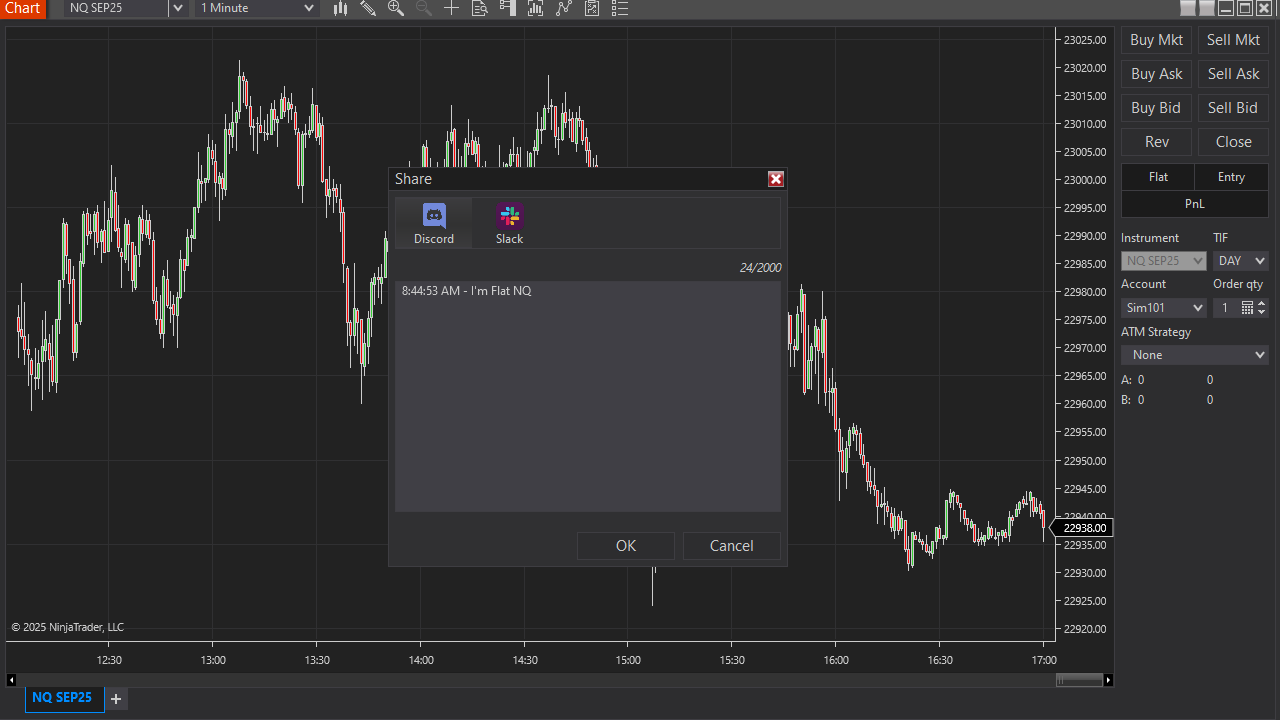Expand the TIF DAY dropdown
This screenshot has width=1280, height=720.
1240,260
